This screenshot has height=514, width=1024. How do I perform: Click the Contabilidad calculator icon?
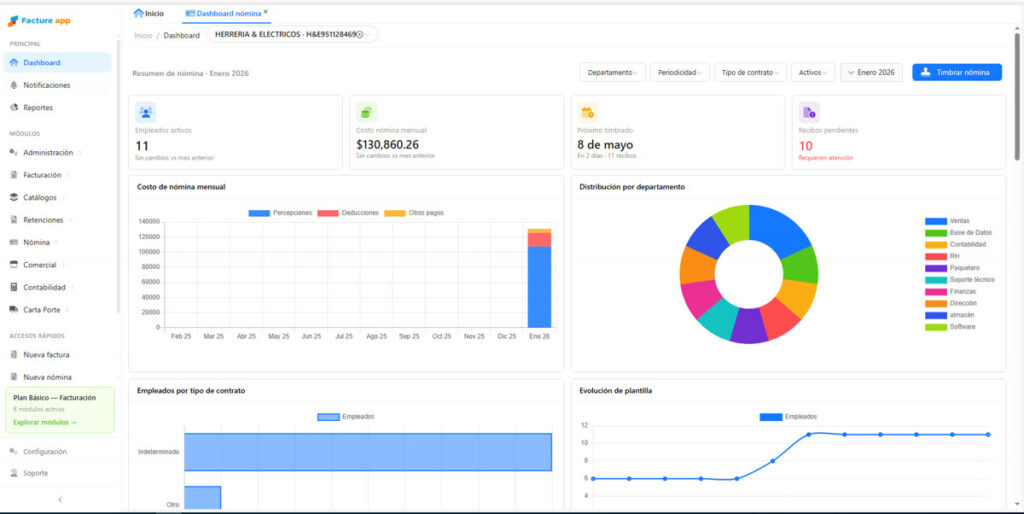click(x=14, y=287)
